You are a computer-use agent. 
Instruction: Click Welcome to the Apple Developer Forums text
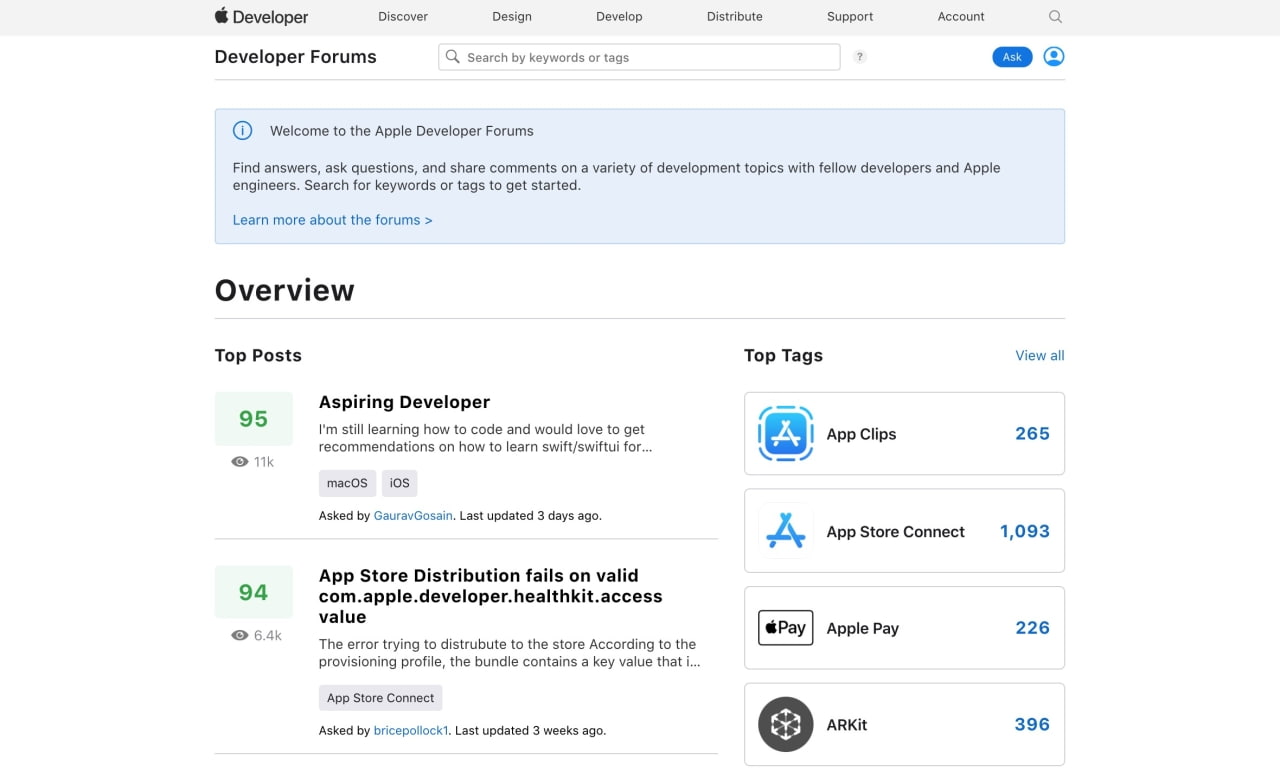(401, 131)
